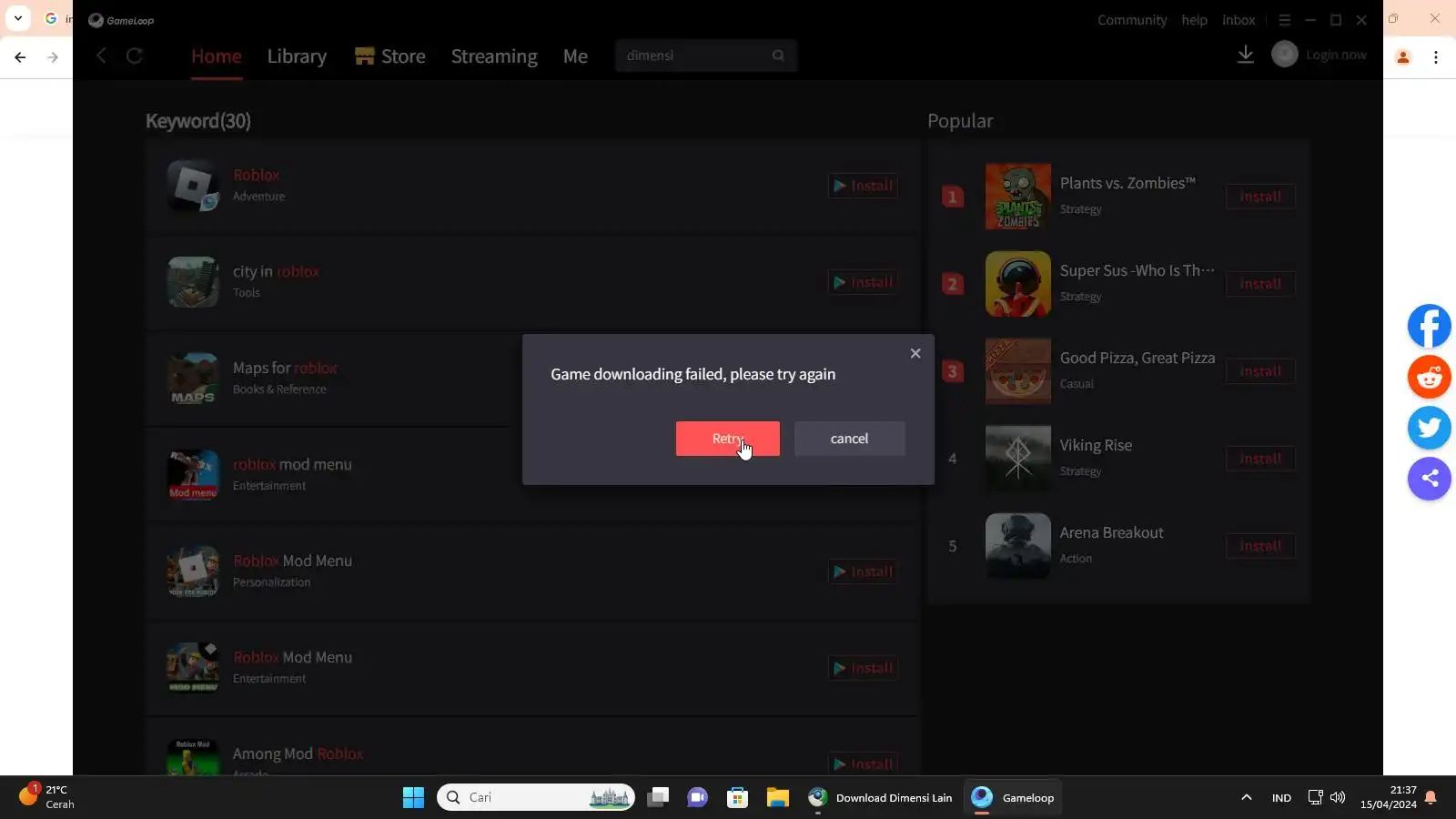Refresh the GameLoop page
Screen dimensions: 1456x819
click(135, 56)
